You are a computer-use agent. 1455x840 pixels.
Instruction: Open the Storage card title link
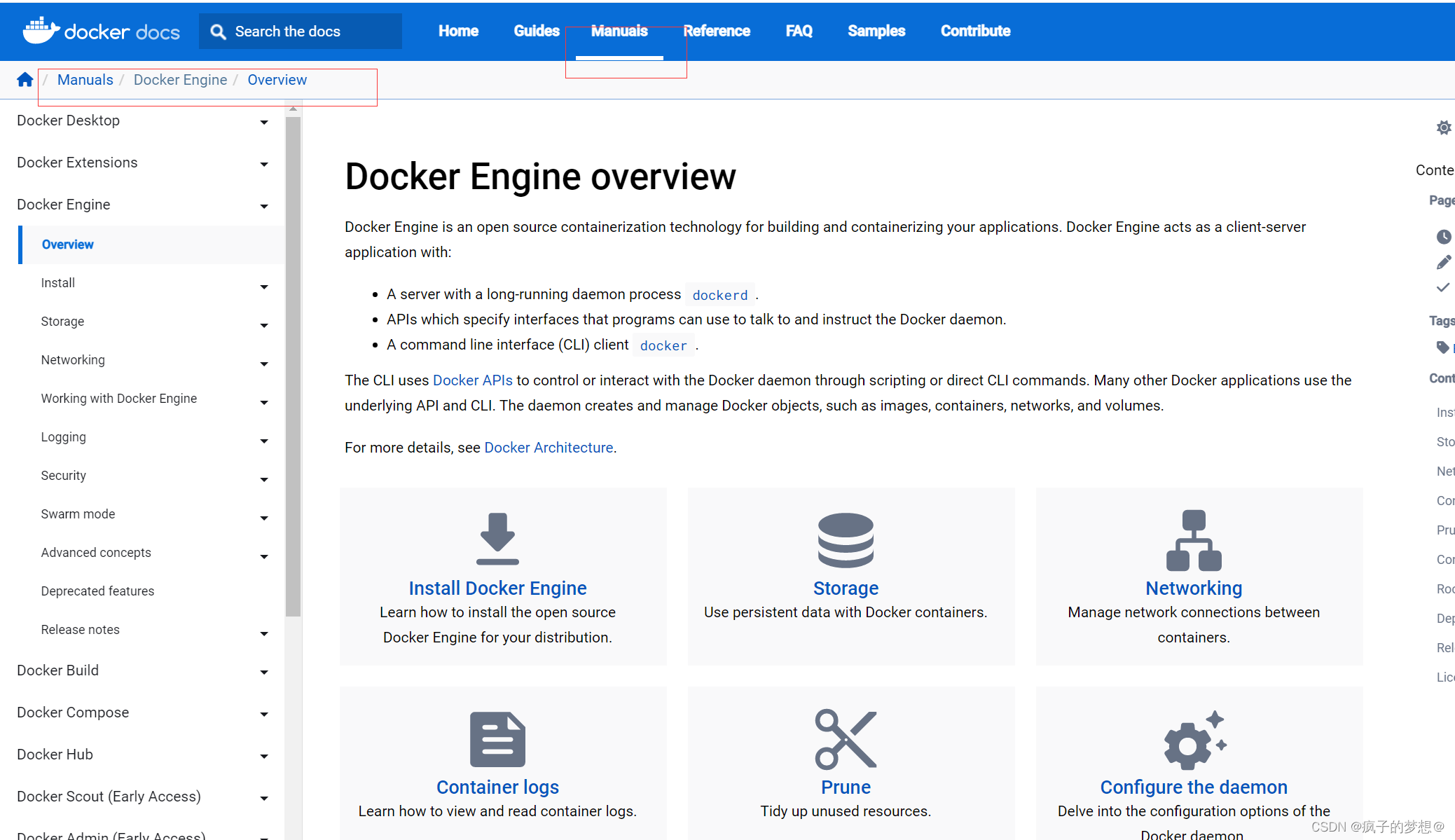pos(846,588)
